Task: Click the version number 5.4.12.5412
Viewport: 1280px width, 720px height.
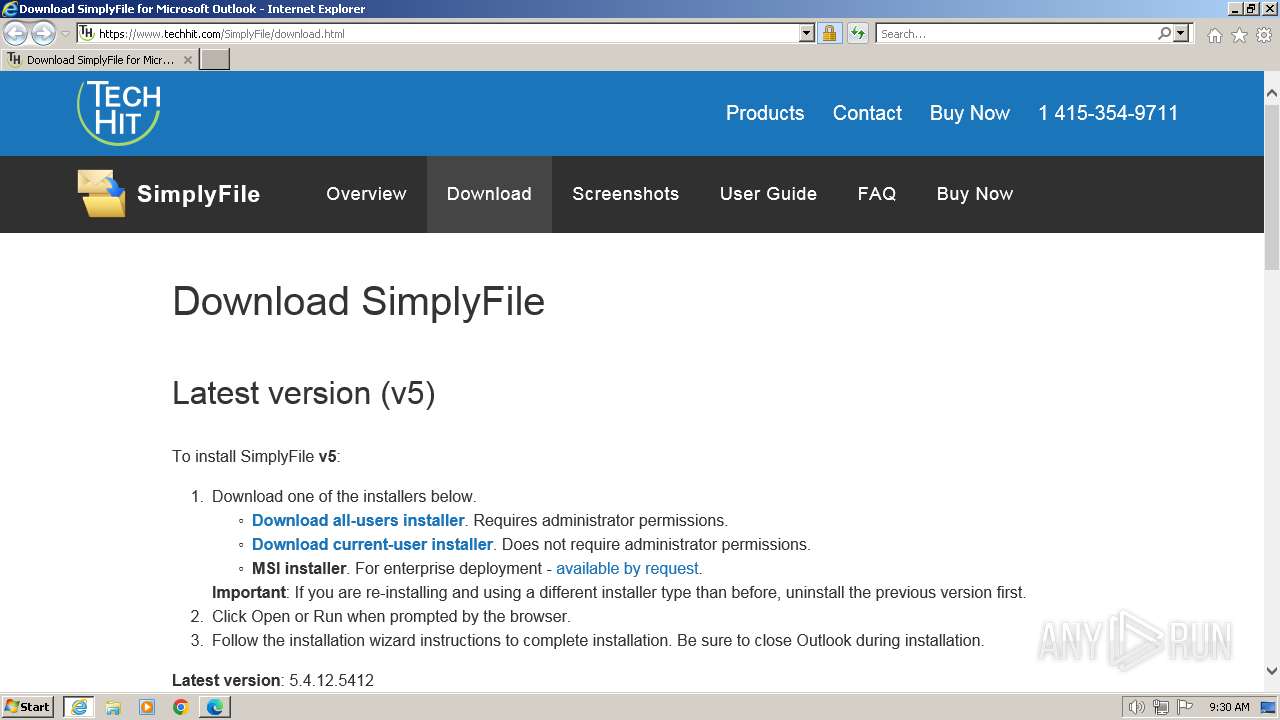Action: point(331,680)
